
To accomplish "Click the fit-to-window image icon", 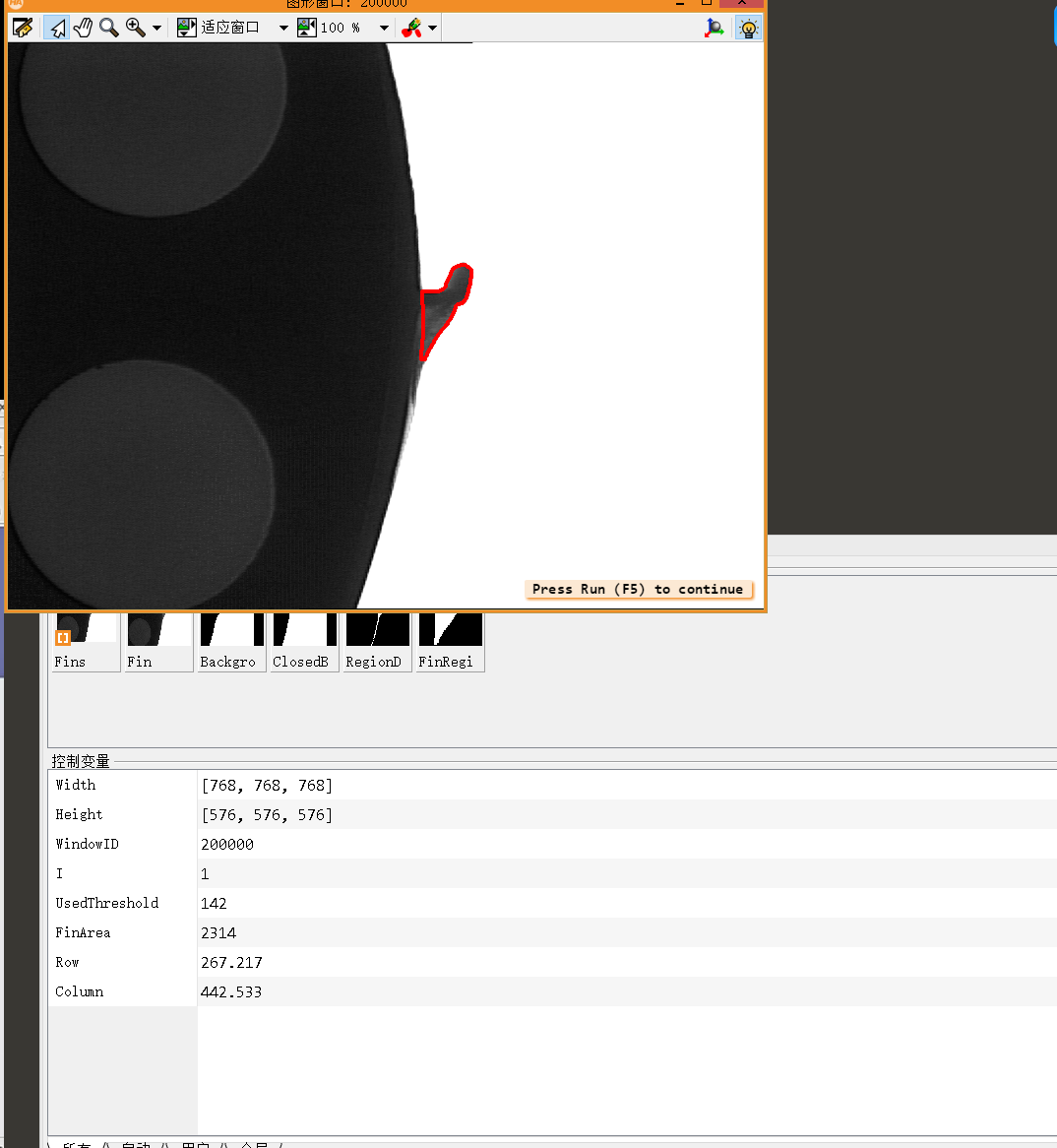I will click(187, 28).
